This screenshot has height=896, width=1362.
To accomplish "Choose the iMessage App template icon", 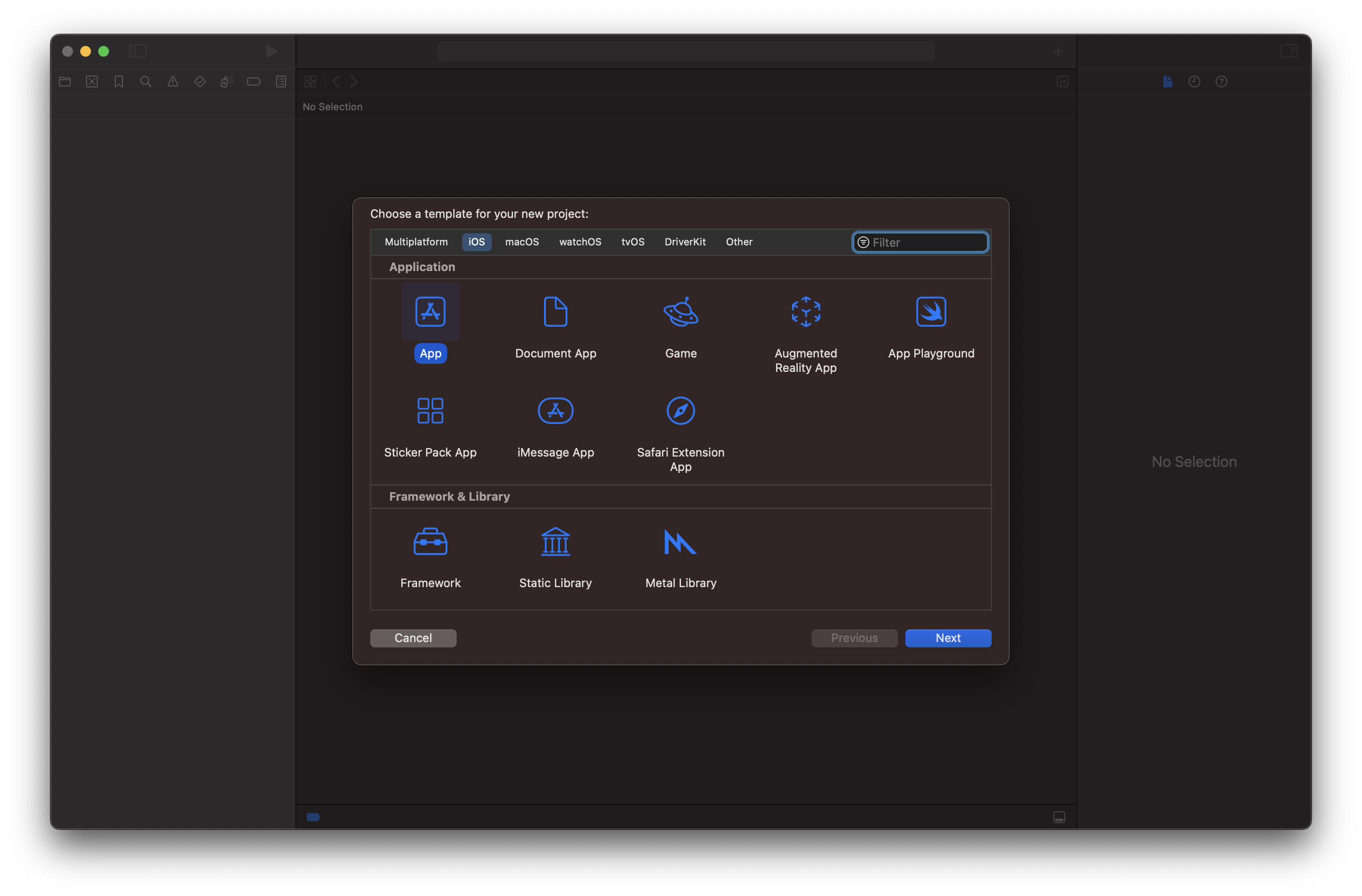I will [555, 411].
